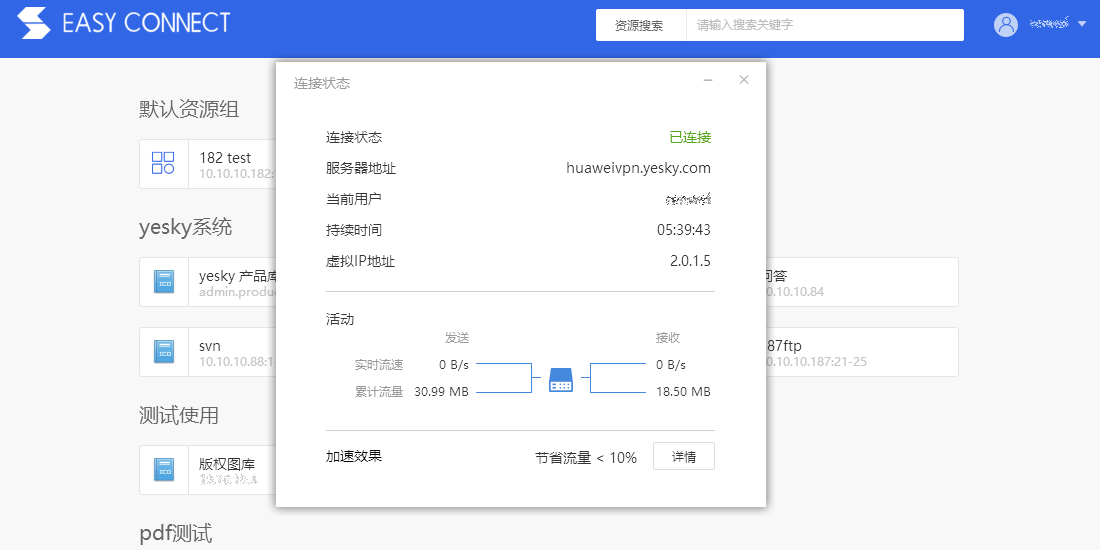Click the 资源搜索 search button
1100x550 pixels.
(640, 26)
